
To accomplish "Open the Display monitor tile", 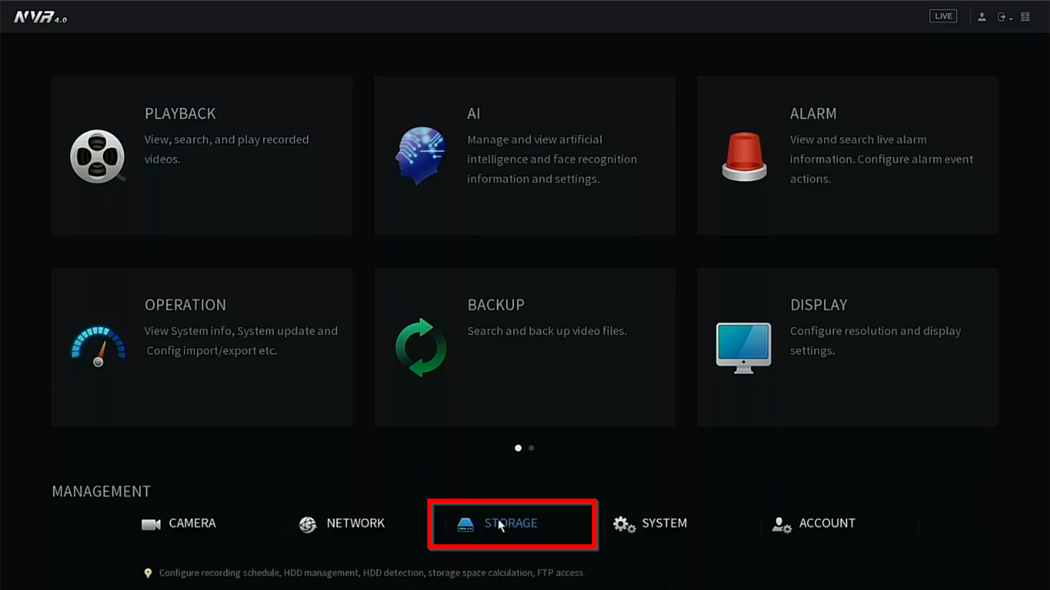I will click(847, 348).
